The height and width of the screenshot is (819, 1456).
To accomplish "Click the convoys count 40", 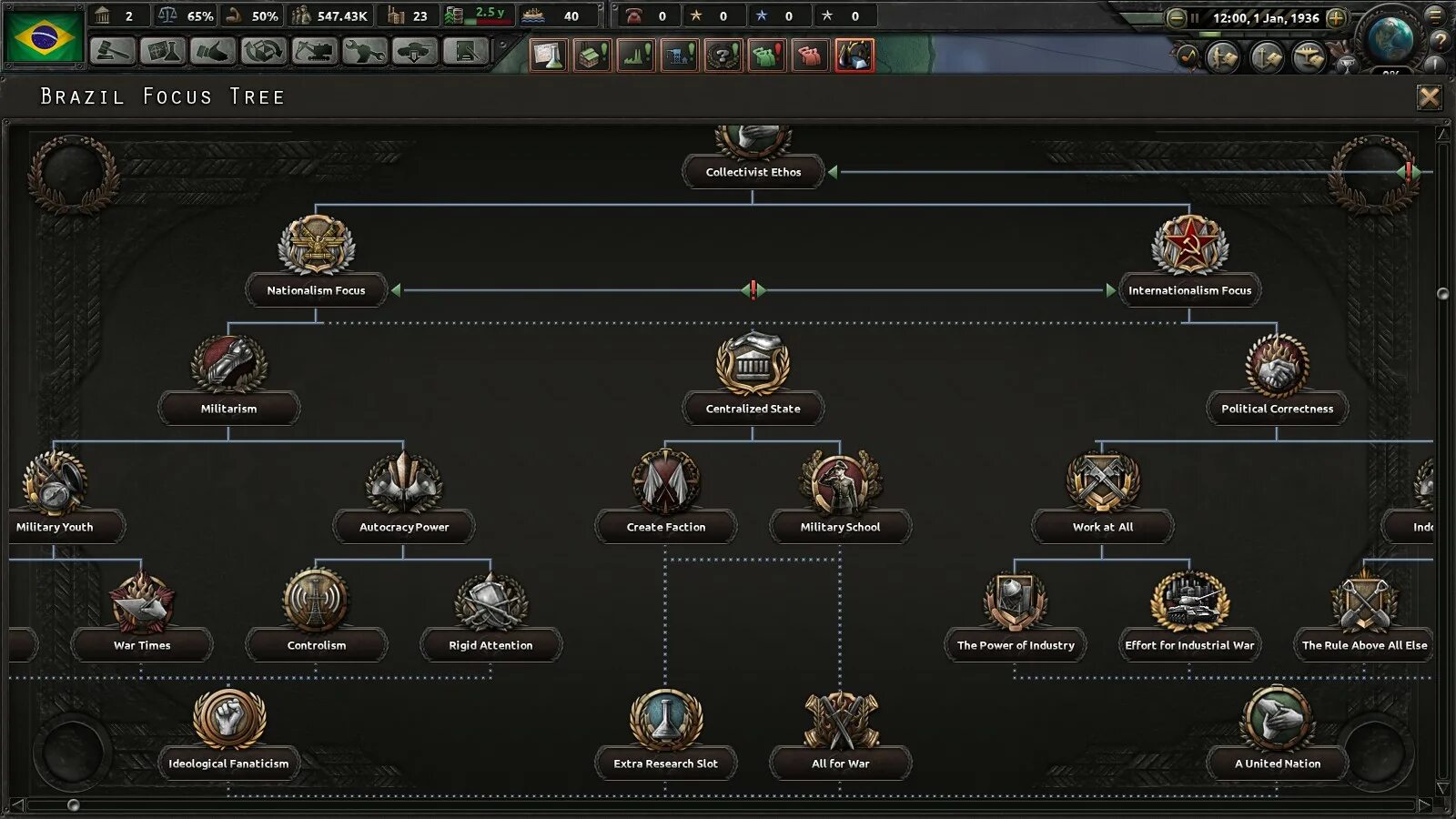I will (x=557, y=15).
